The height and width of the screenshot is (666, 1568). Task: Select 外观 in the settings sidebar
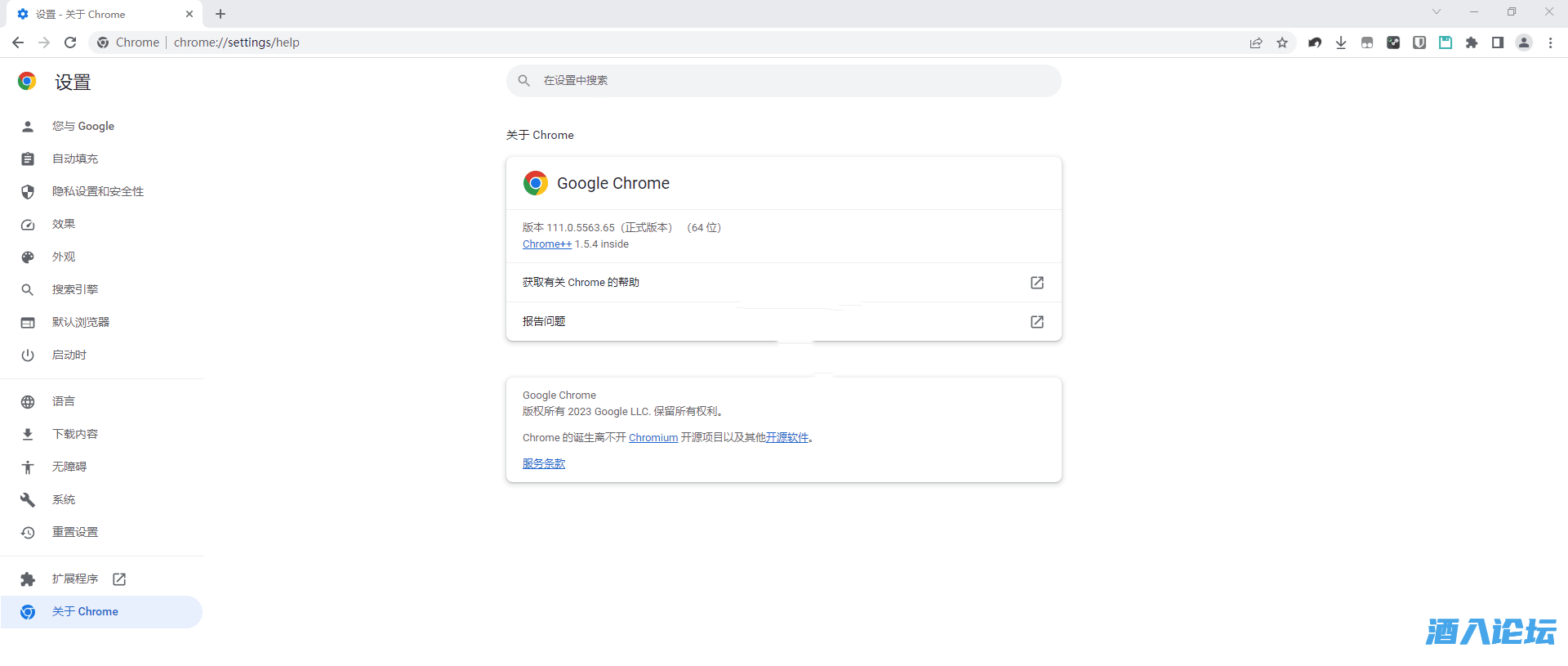pyautogui.click(x=64, y=257)
